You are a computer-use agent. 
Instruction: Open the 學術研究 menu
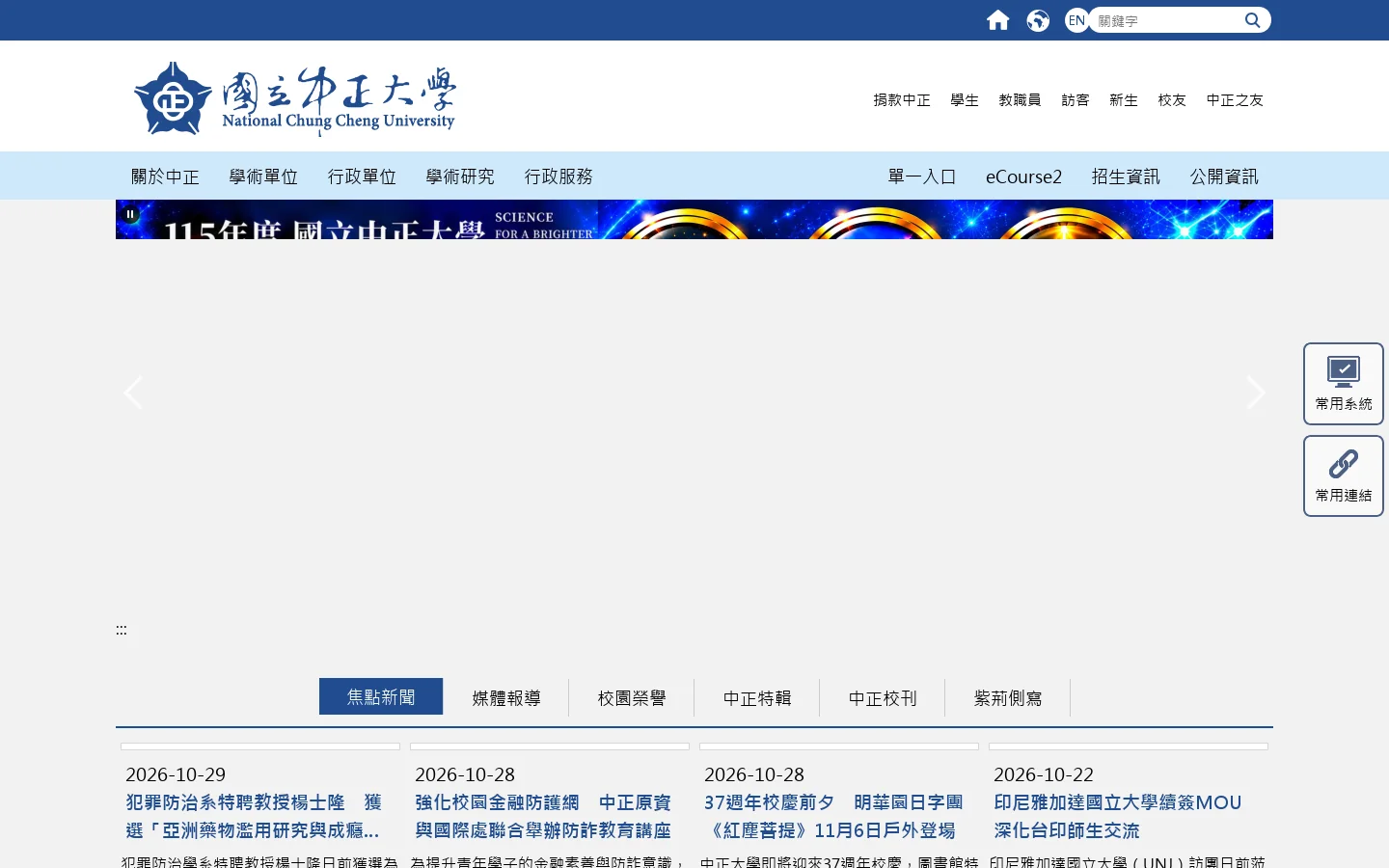(x=460, y=176)
